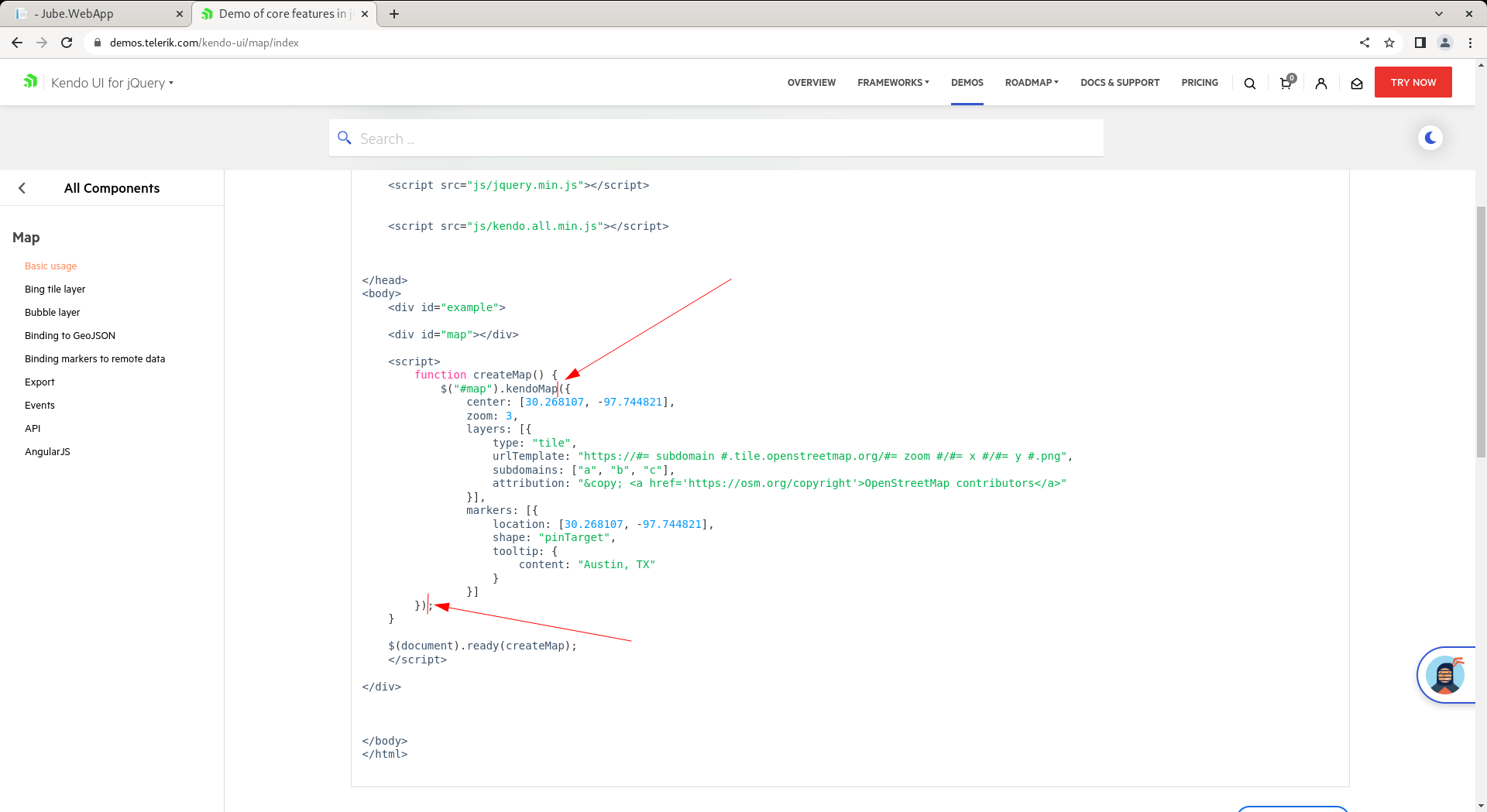Open the PRICING nav item
The height and width of the screenshot is (812, 1487).
[x=1200, y=82]
